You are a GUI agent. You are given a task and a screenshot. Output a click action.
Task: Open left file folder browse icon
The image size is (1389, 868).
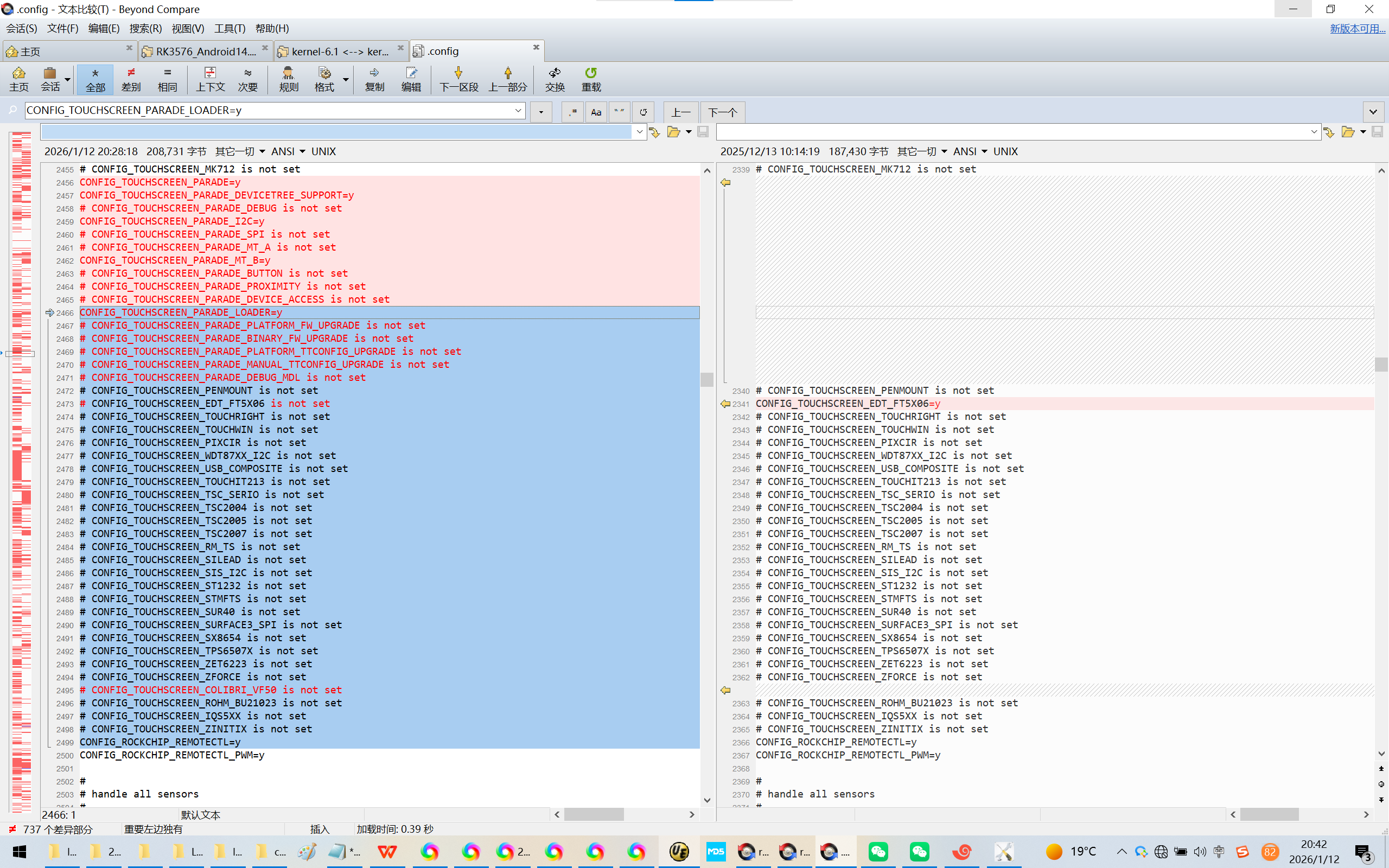673,132
